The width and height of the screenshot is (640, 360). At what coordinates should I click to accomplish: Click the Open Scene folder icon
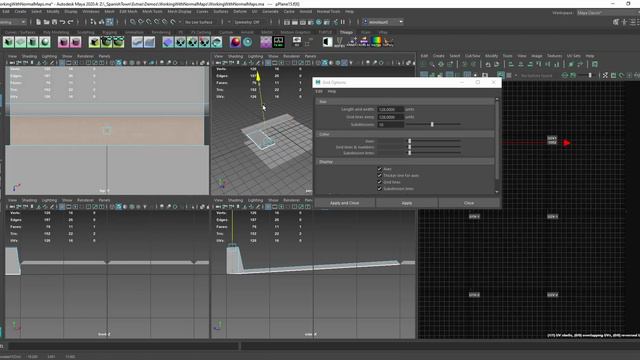click(46, 22)
